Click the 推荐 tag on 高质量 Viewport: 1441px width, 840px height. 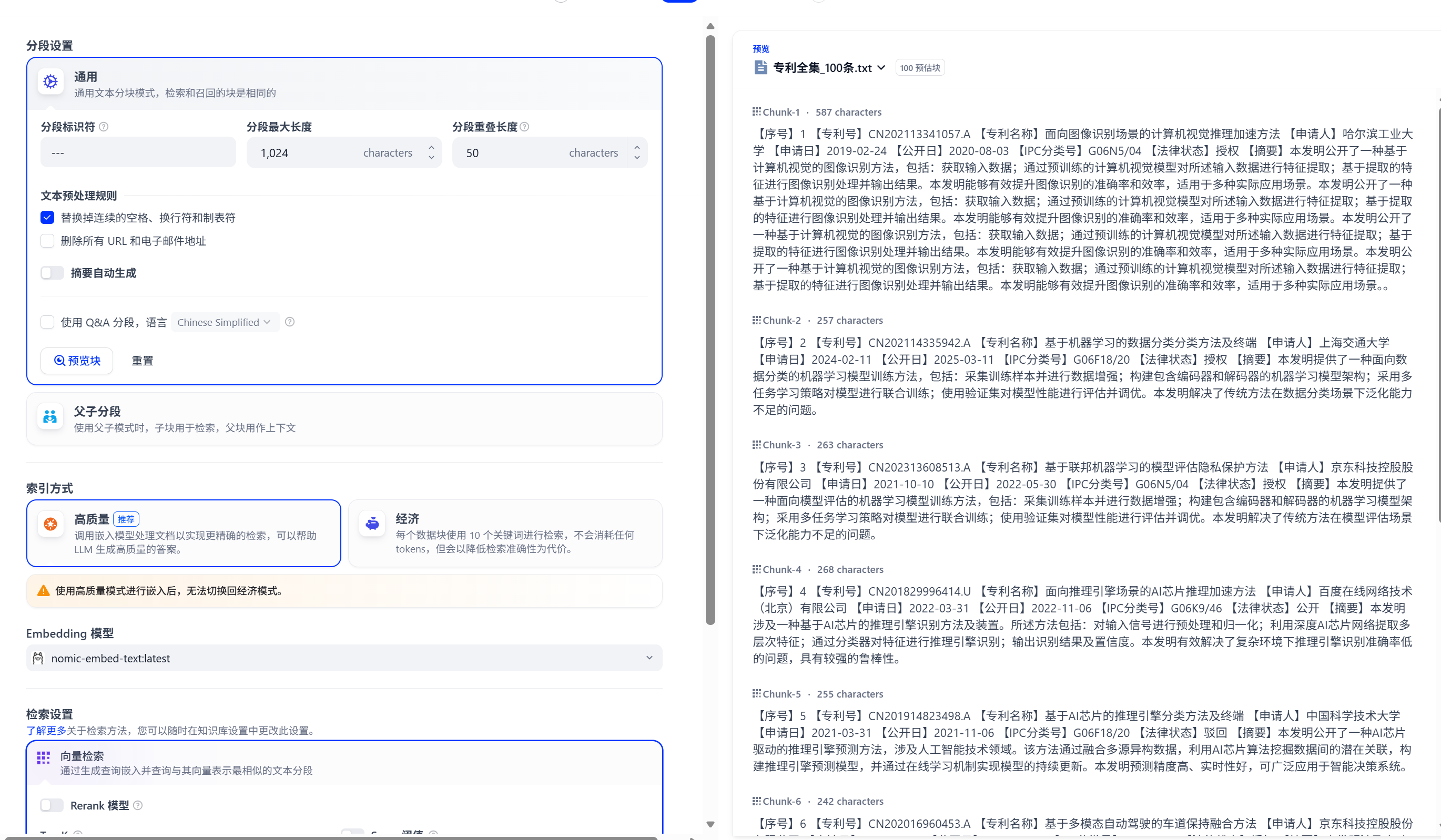coord(126,519)
